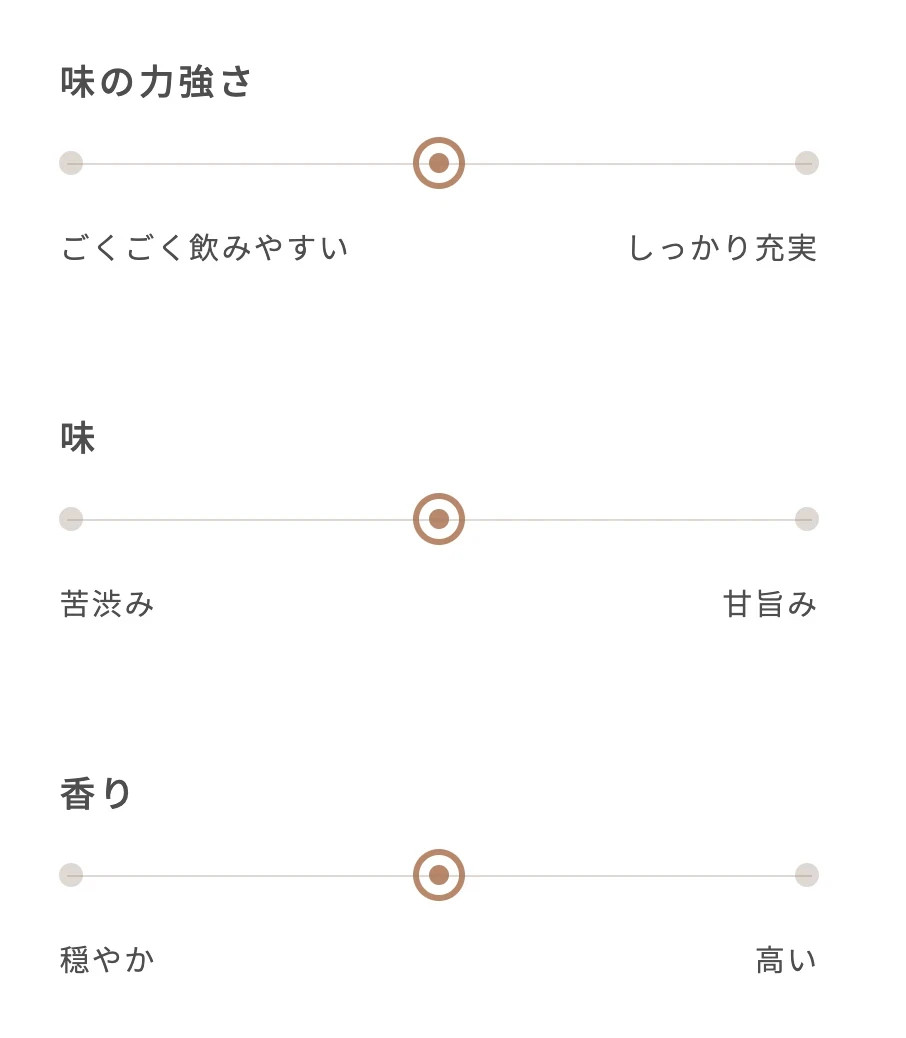906x1038 pixels.
Task: Click 香り track between marker and right dot
Action: pos(629,876)
